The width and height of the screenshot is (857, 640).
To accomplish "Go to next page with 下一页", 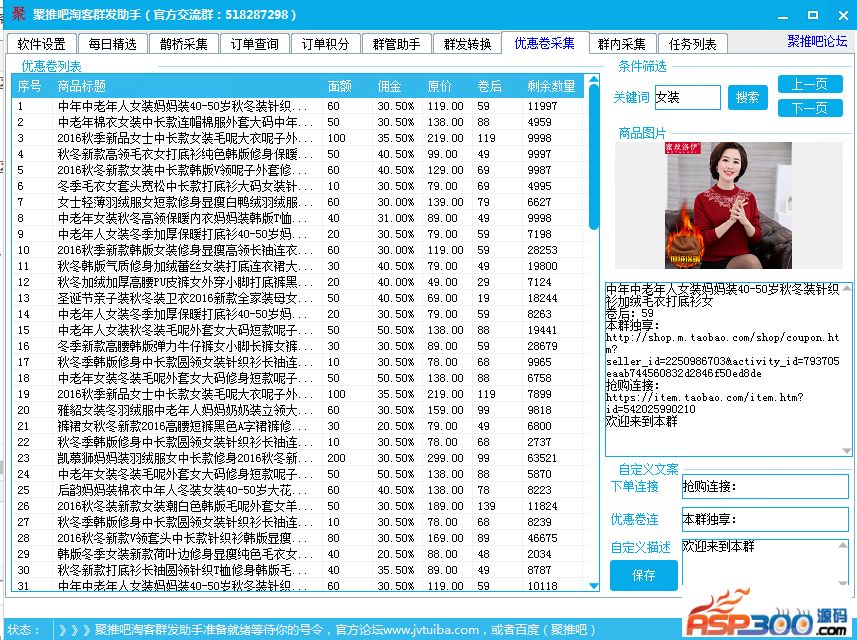I will 810,108.
